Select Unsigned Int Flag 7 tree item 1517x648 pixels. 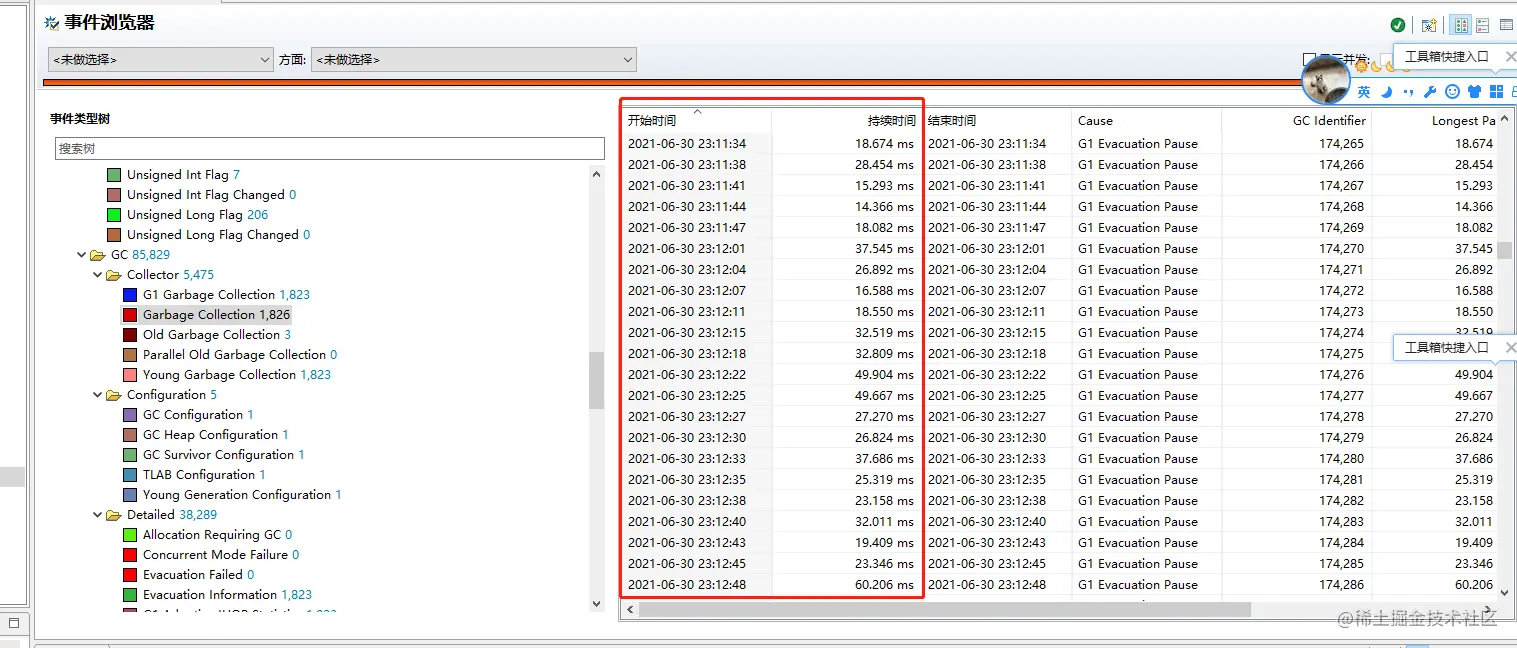183,175
